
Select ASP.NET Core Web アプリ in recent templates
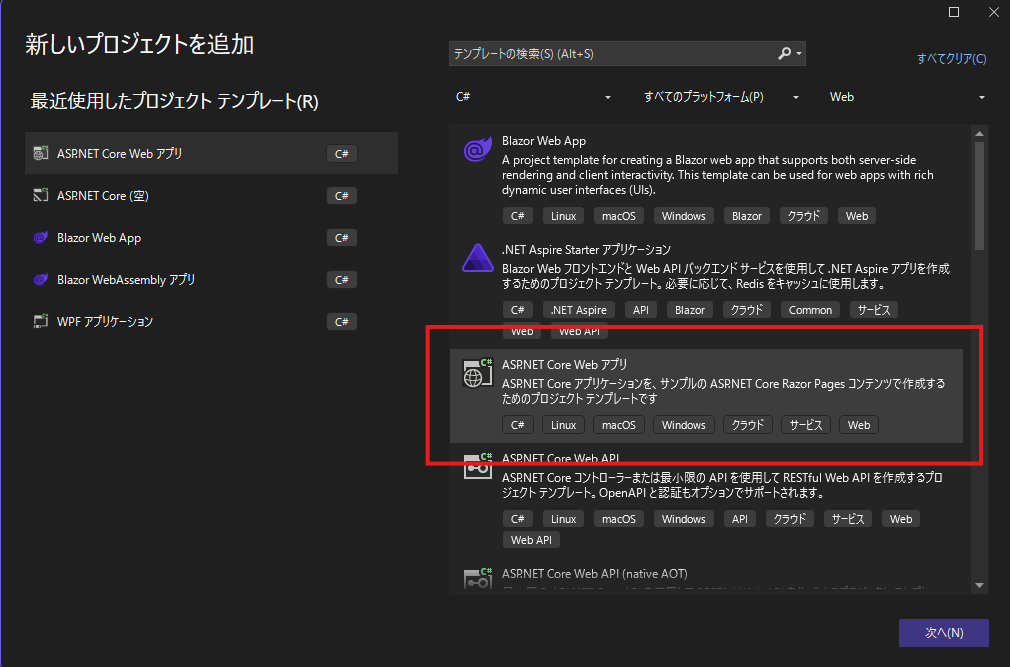[211, 153]
